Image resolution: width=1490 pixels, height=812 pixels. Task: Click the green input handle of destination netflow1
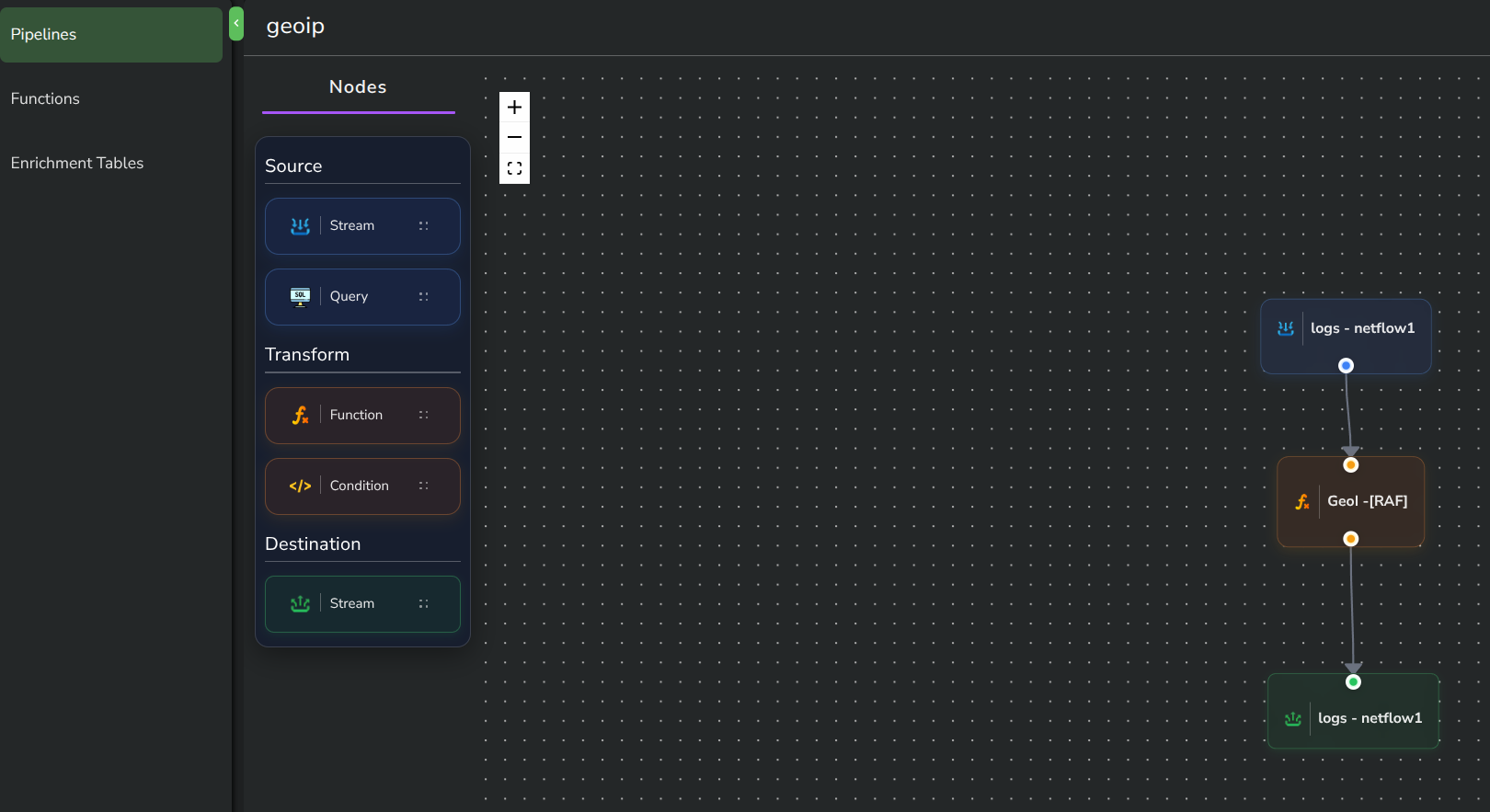(x=1353, y=682)
